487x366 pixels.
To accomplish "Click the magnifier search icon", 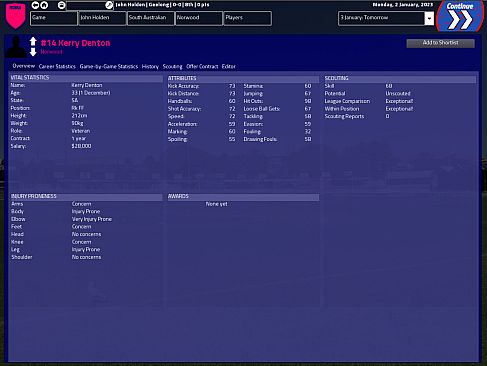I will (109, 5).
